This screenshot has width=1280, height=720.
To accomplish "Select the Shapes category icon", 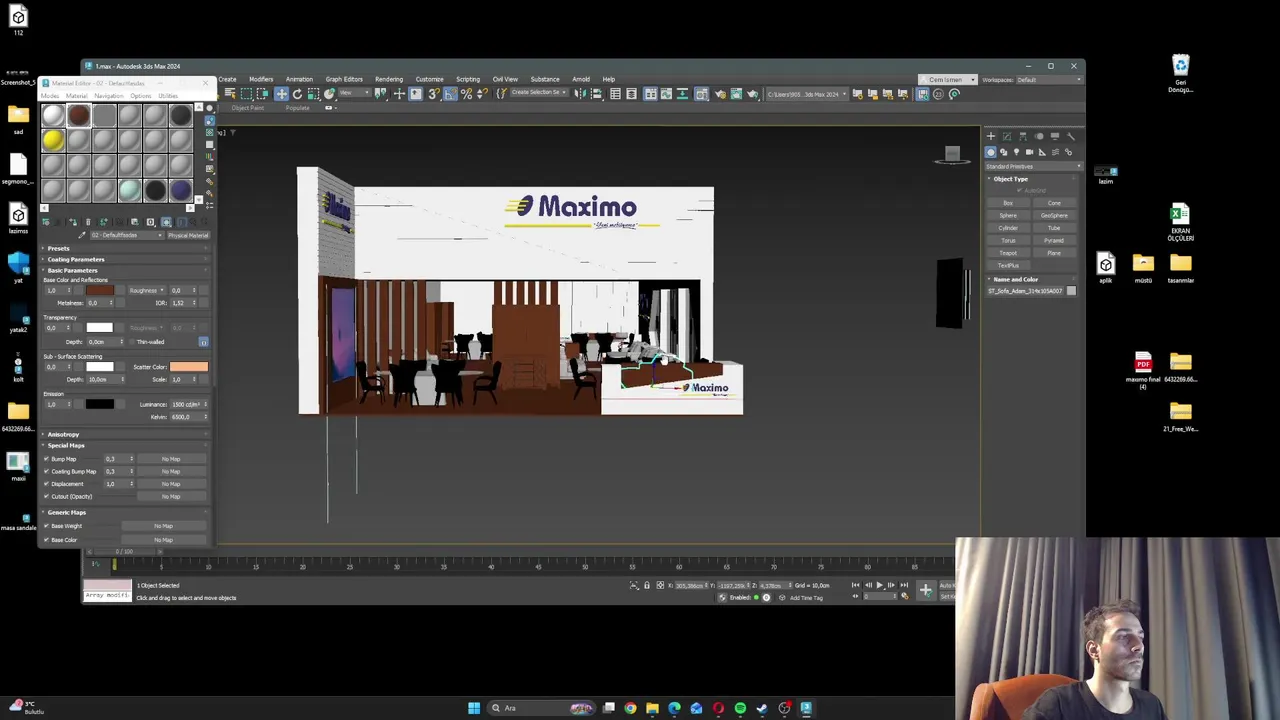I will [x=1004, y=152].
